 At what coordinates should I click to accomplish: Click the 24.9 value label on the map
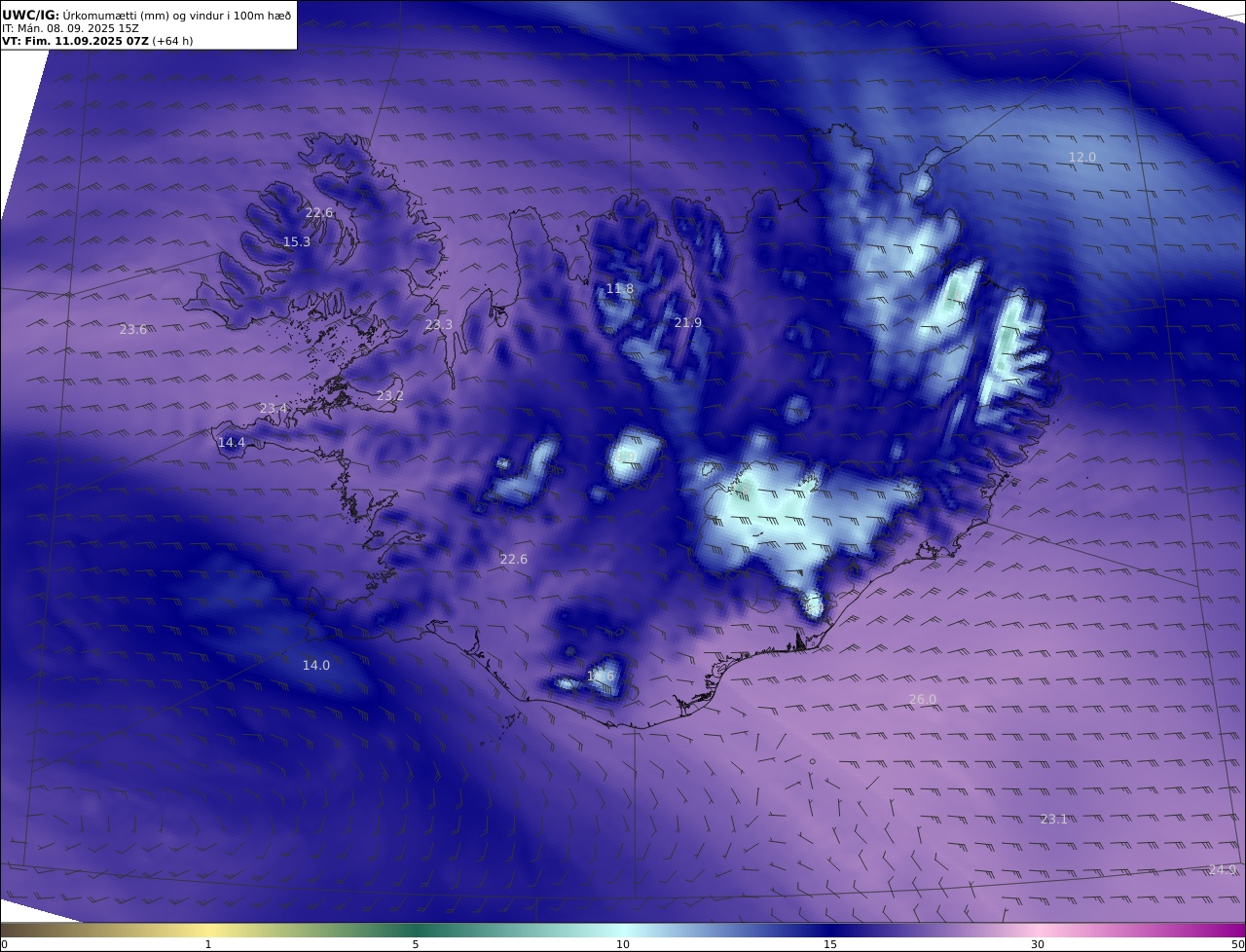tap(1223, 870)
